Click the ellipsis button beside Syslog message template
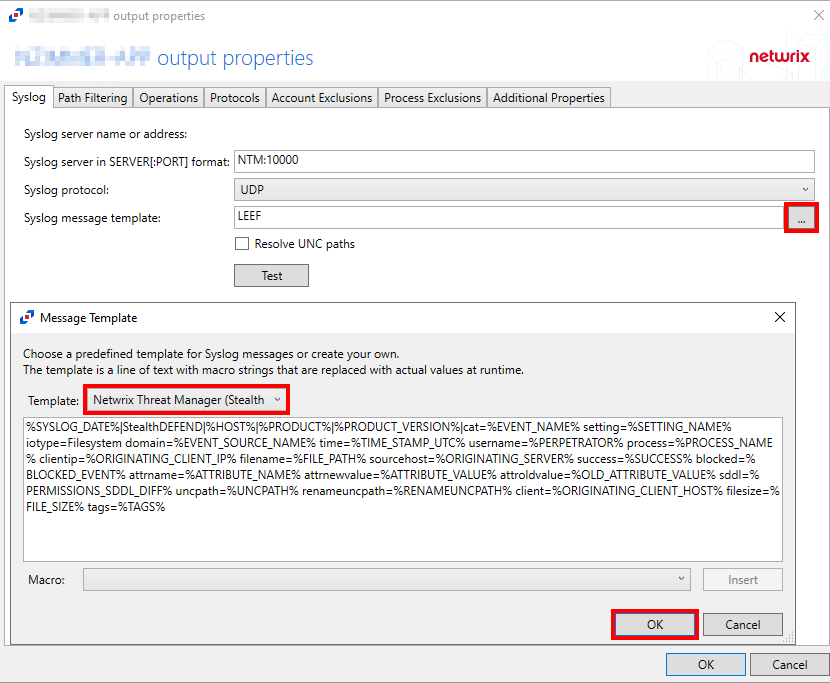830x683 pixels. tap(801, 218)
